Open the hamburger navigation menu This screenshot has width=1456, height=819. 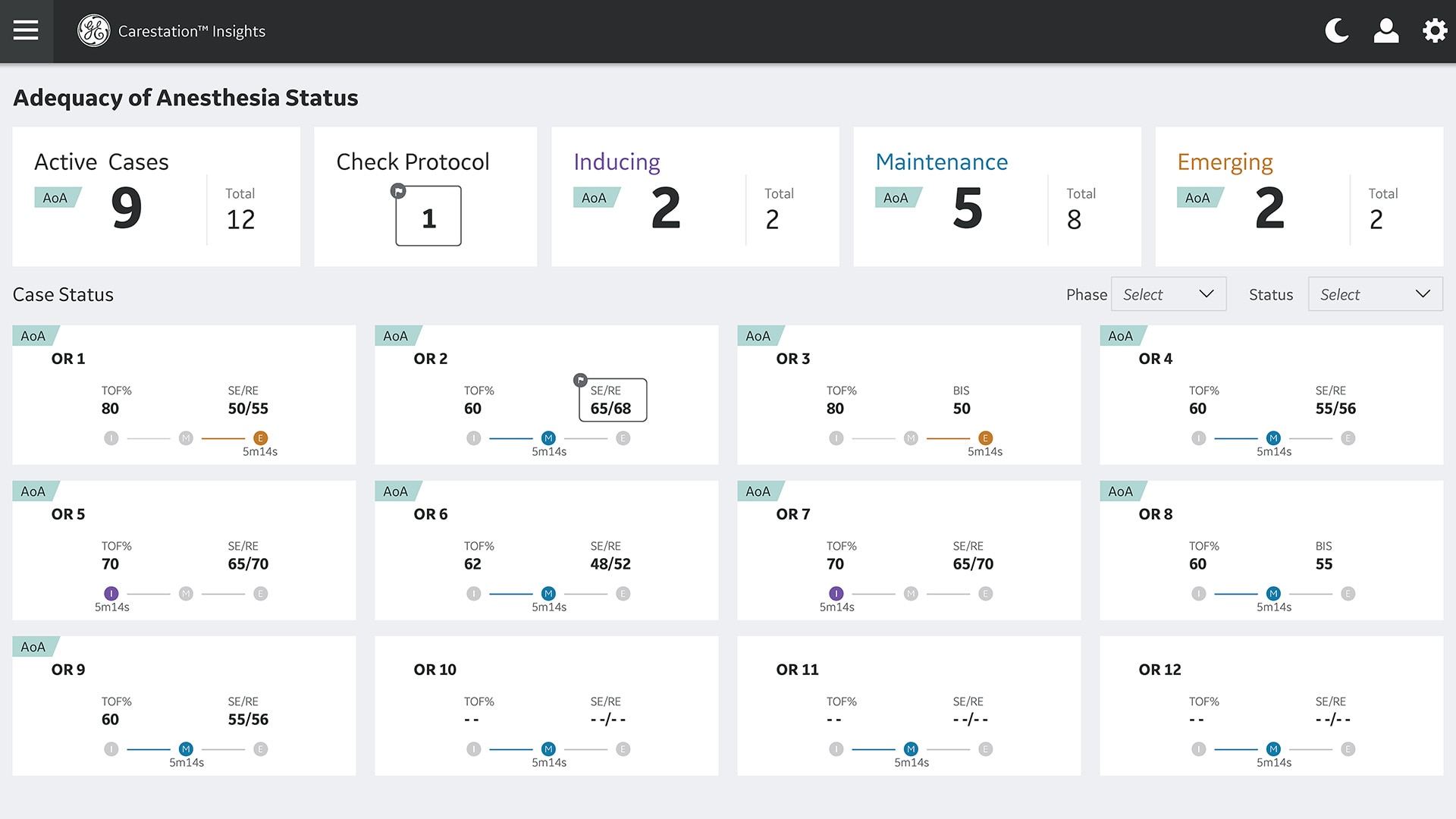(x=26, y=30)
